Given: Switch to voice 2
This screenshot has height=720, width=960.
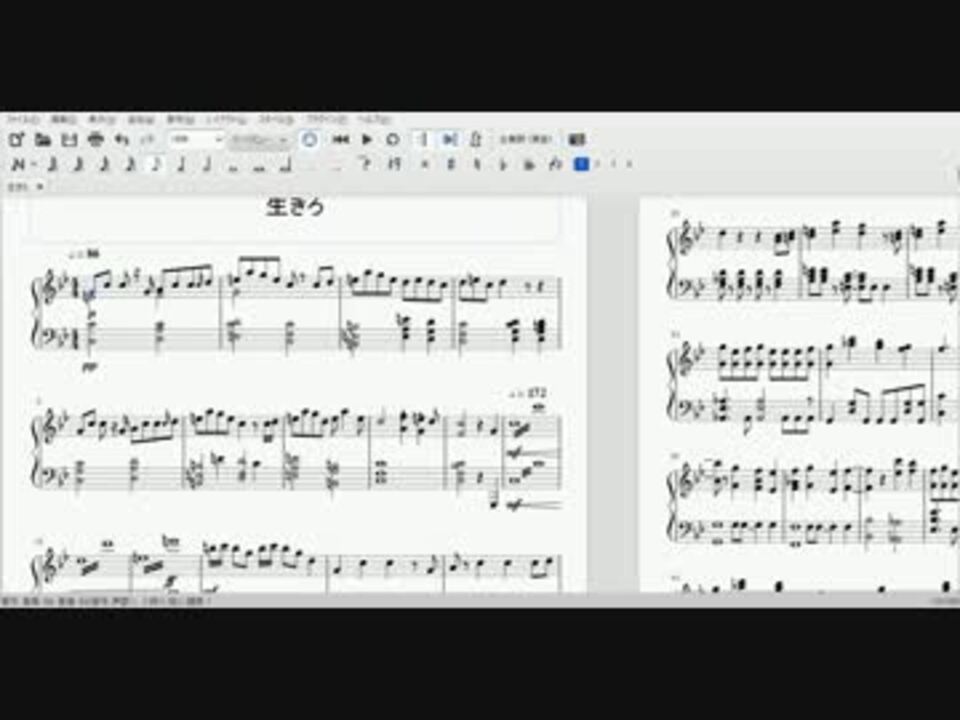Looking at the screenshot, I should (598, 164).
